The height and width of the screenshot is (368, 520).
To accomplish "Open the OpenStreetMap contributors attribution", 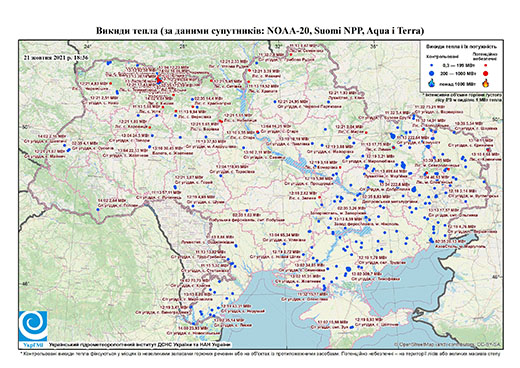I will 447,344.
